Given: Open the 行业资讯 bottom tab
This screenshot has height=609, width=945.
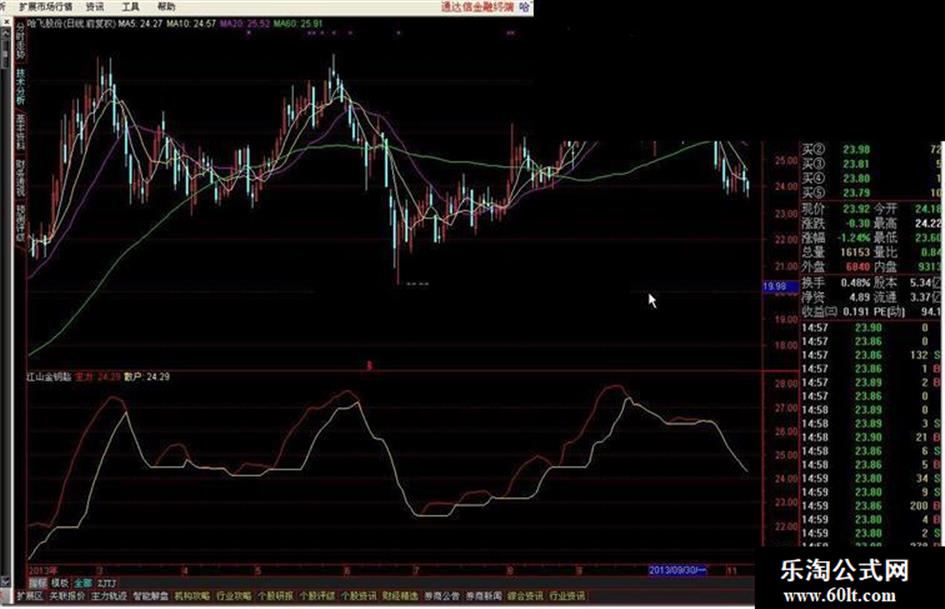Looking at the screenshot, I should 567,596.
